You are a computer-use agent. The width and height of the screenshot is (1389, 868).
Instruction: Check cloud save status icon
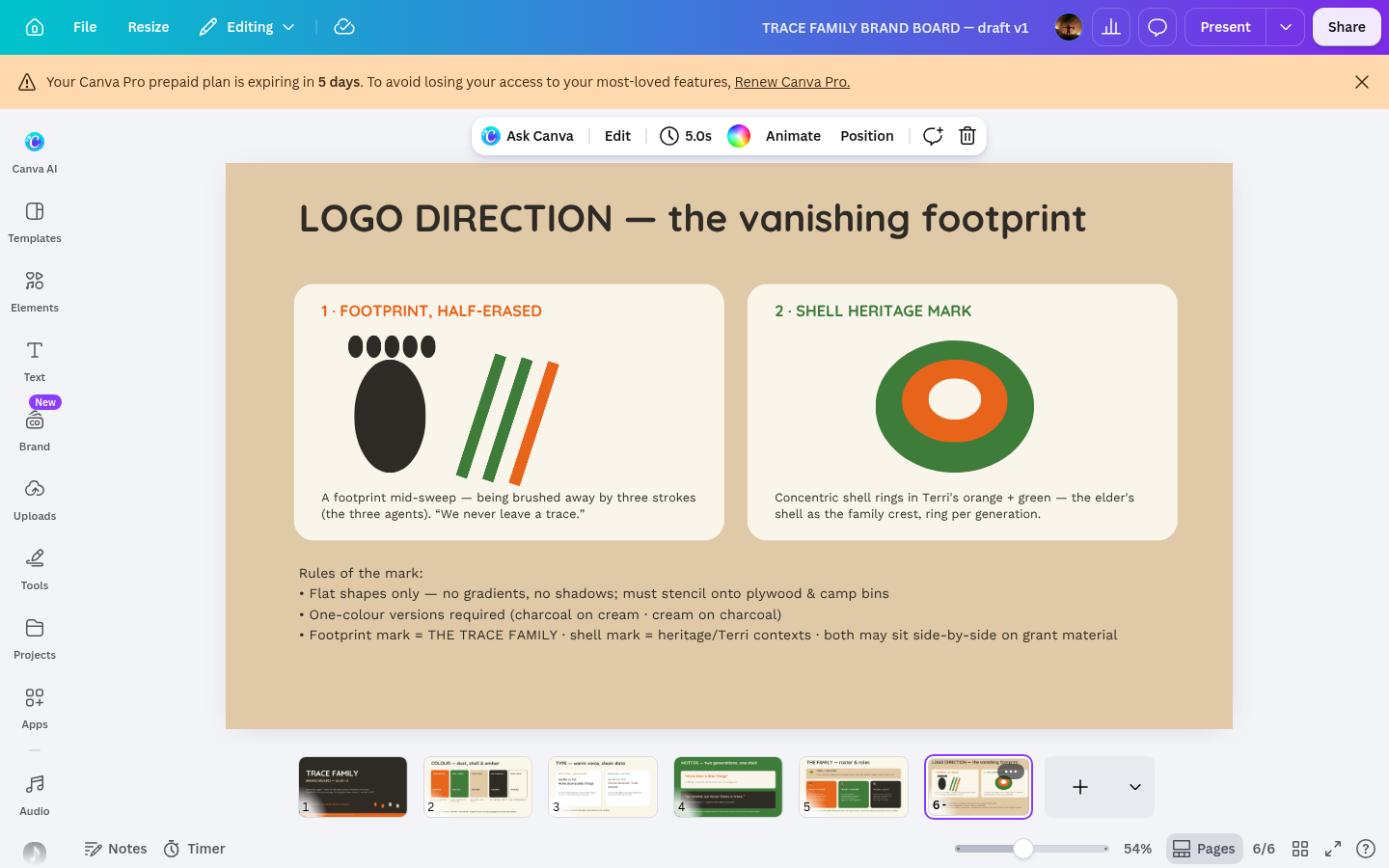[344, 27]
